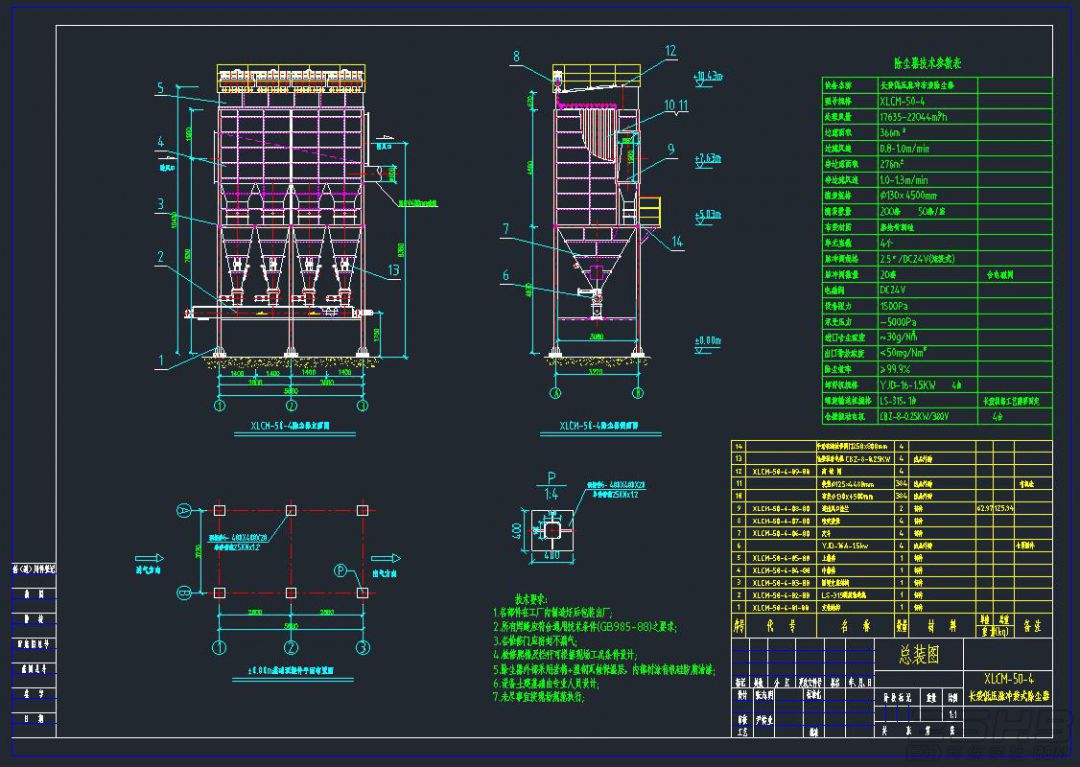Screen dimensions: 1080x767
Task: Select the '+7.63m' elevation mark
Action: point(708,158)
